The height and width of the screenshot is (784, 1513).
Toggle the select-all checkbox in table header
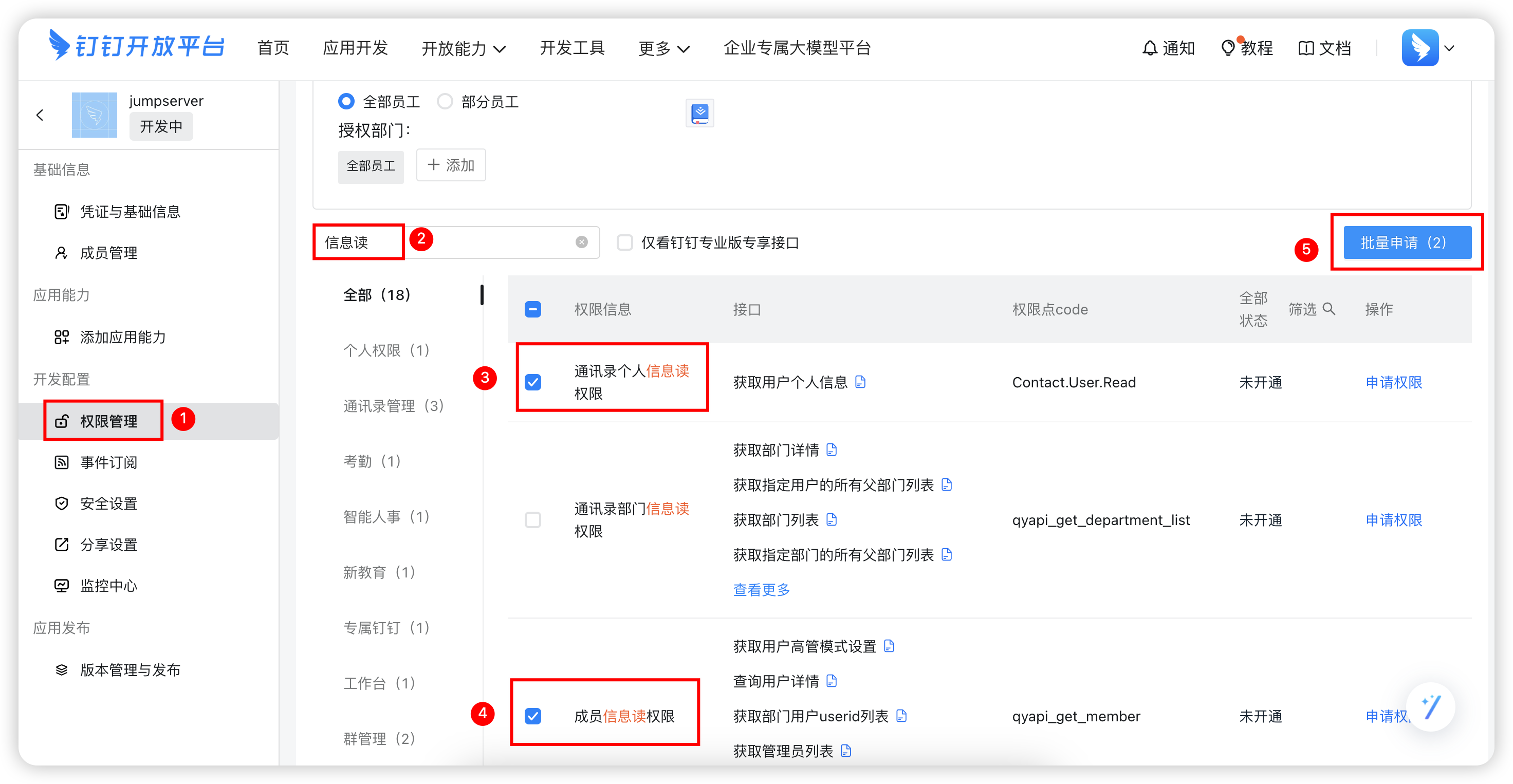tap(533, 309)
